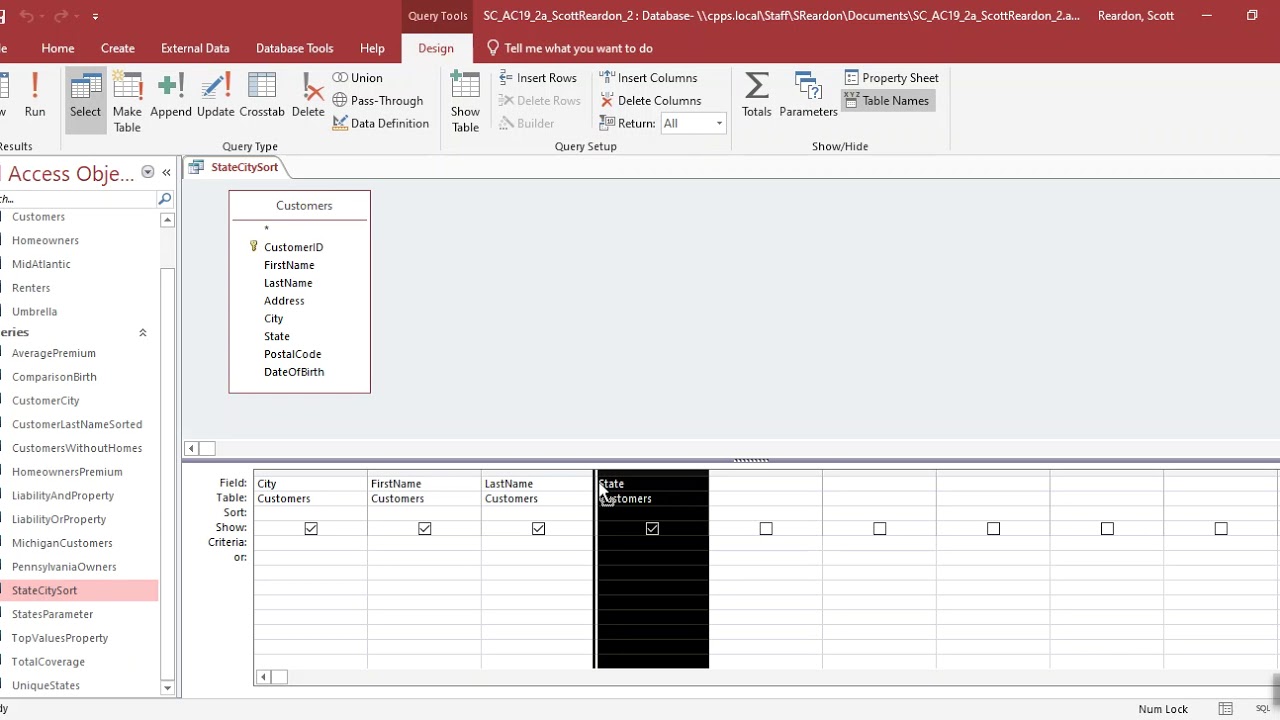
Task: Open the navigation pane category menu arrow
Action: tap(147, 172)
